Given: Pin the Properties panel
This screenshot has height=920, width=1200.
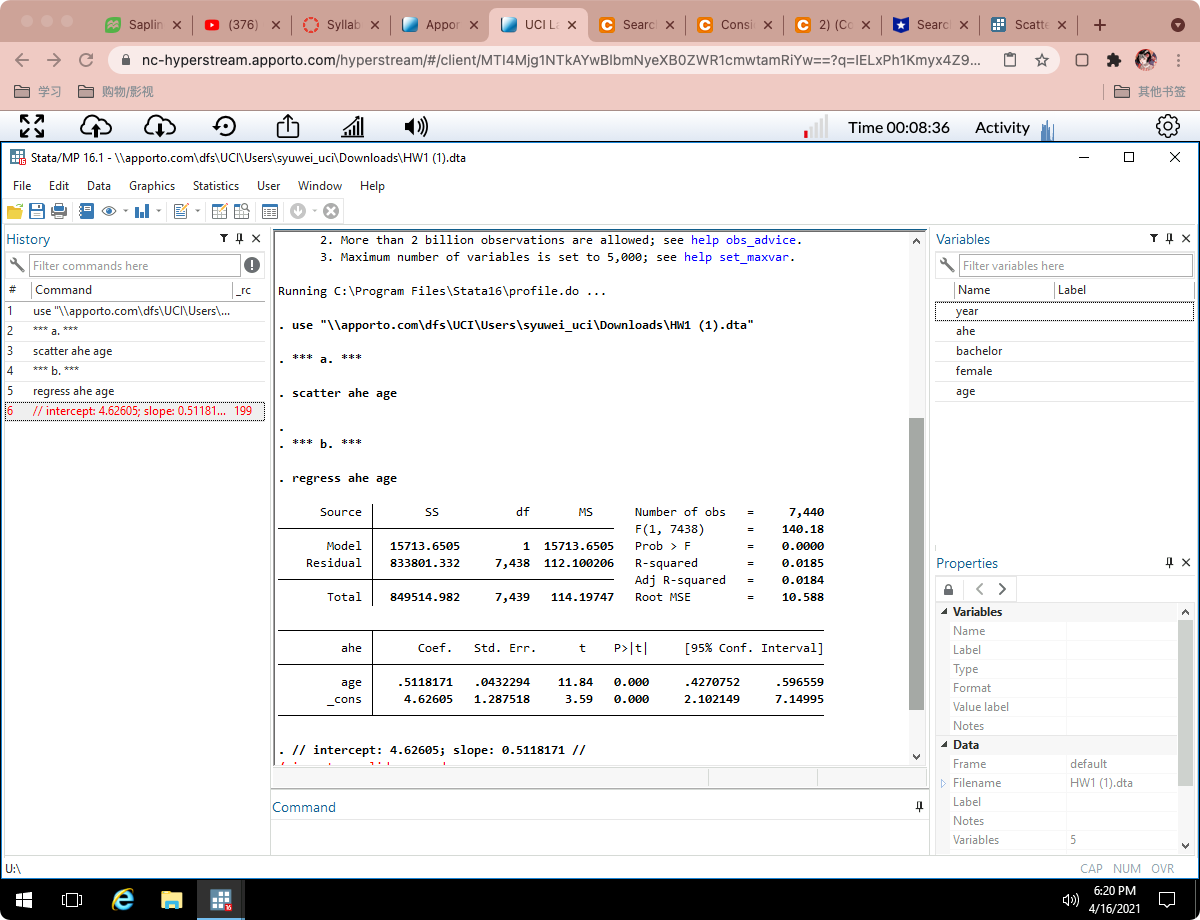Looking at the screenshot, I should [x=1168, y=563].
